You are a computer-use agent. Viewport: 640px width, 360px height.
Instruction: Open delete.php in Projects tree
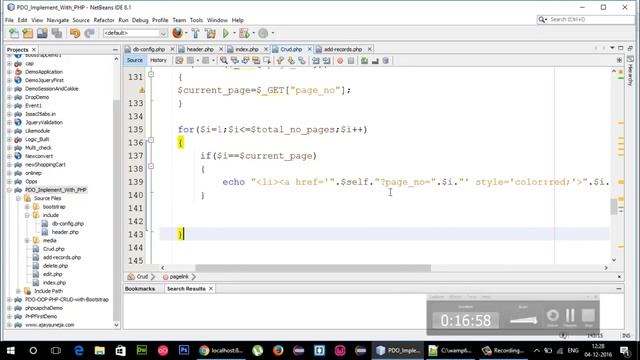point(56,266)
